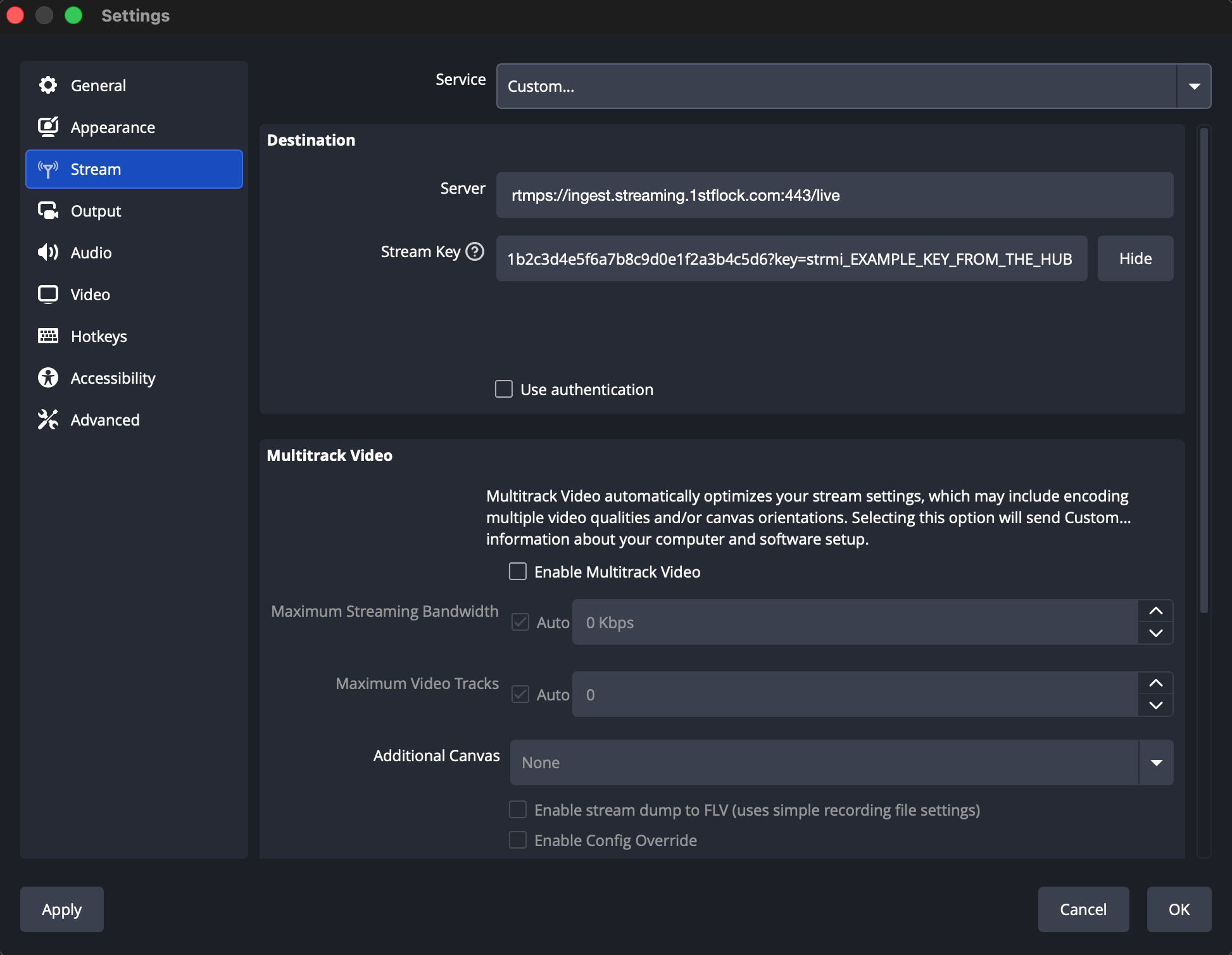
Task: Click the Destination section heading
Action: coord(311,140)
